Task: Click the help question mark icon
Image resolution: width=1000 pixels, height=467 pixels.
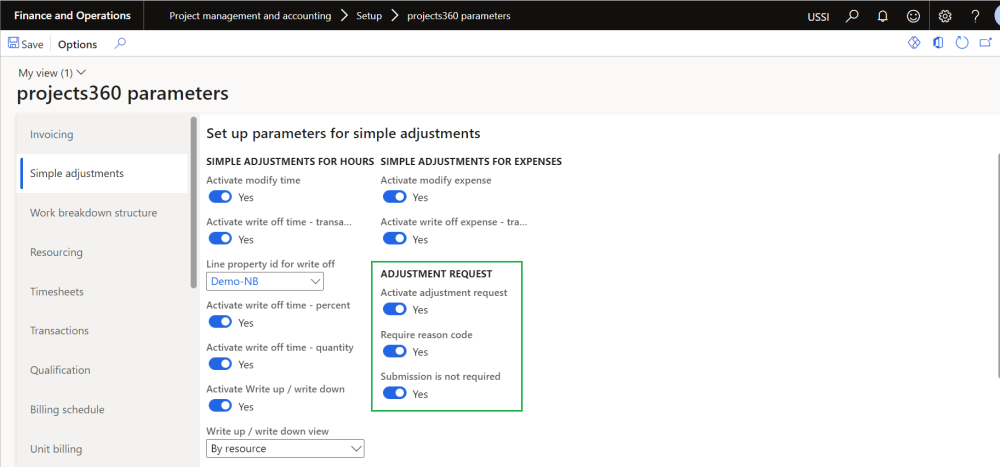Action: [x=975, y=16]
